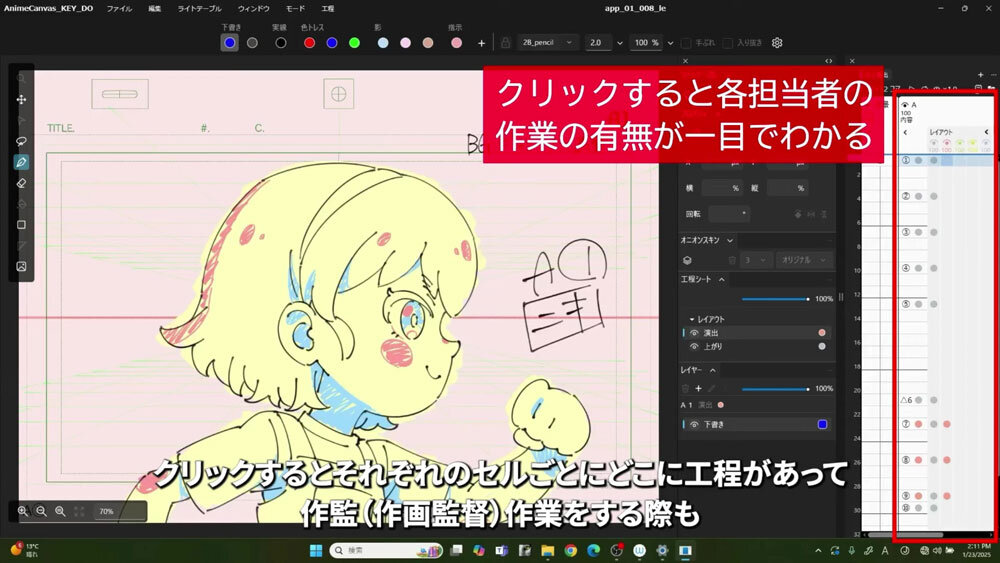This screenshot has width=1000, height=563.
Task: Toggle visibility of 上がり process row
Action: pos(694,347)
